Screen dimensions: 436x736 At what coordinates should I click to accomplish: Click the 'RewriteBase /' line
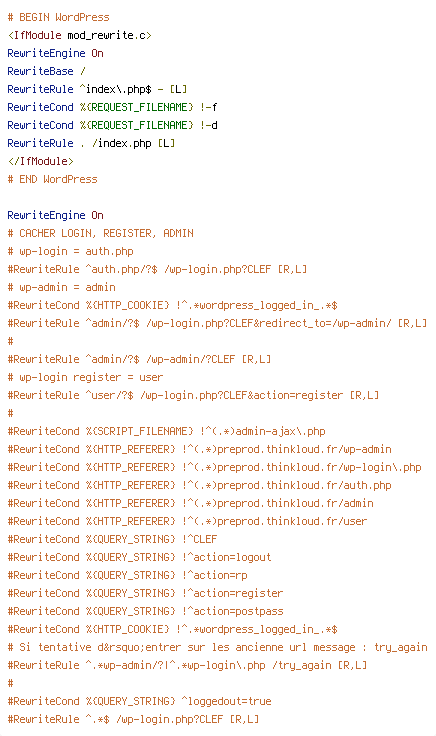[x=46, y=71]
